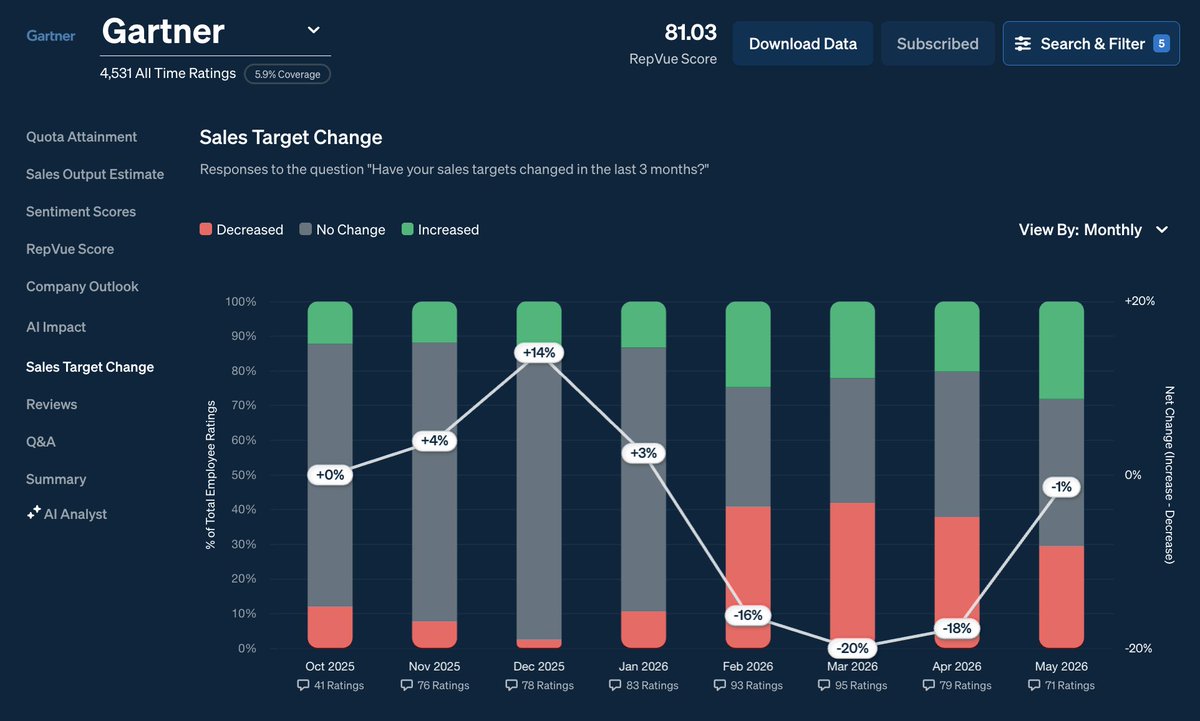Click the 83 Ratings label under Jan 2026
The width and height of the screenshot is (1200, 721).
[652, 685]
